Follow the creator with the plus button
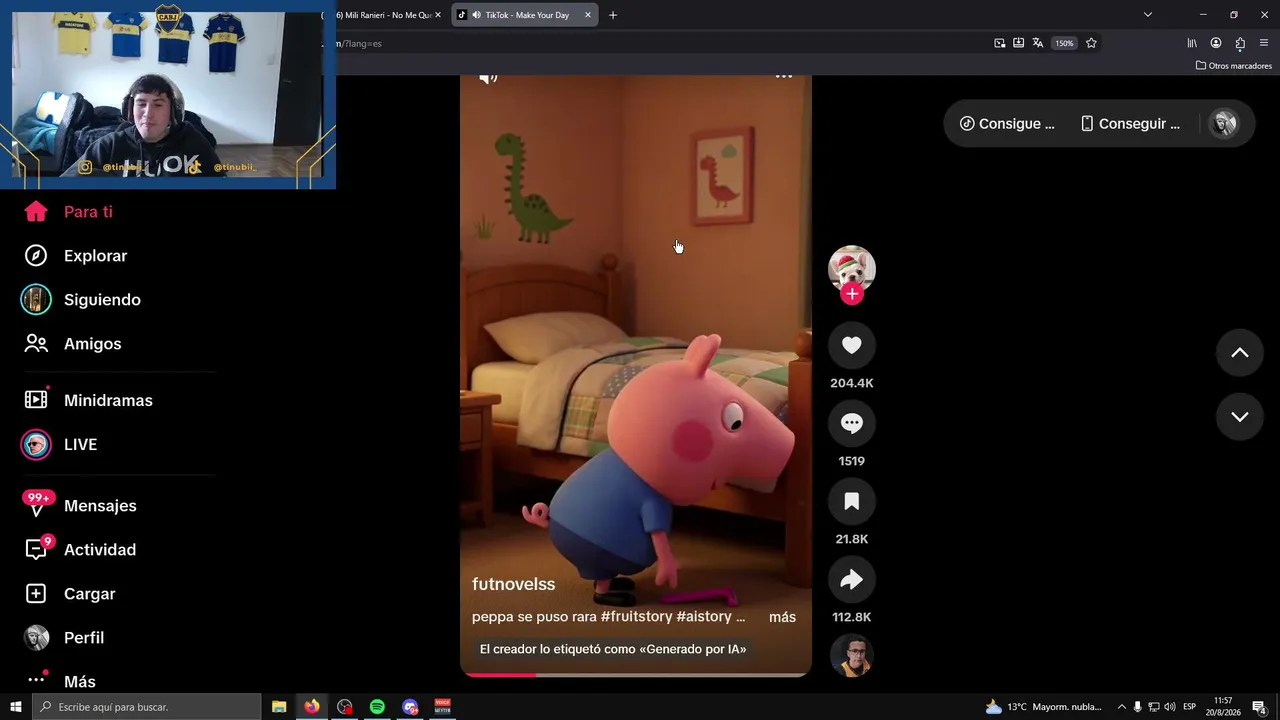Screen dimensions: 1280x720 [x=852, y=294]
